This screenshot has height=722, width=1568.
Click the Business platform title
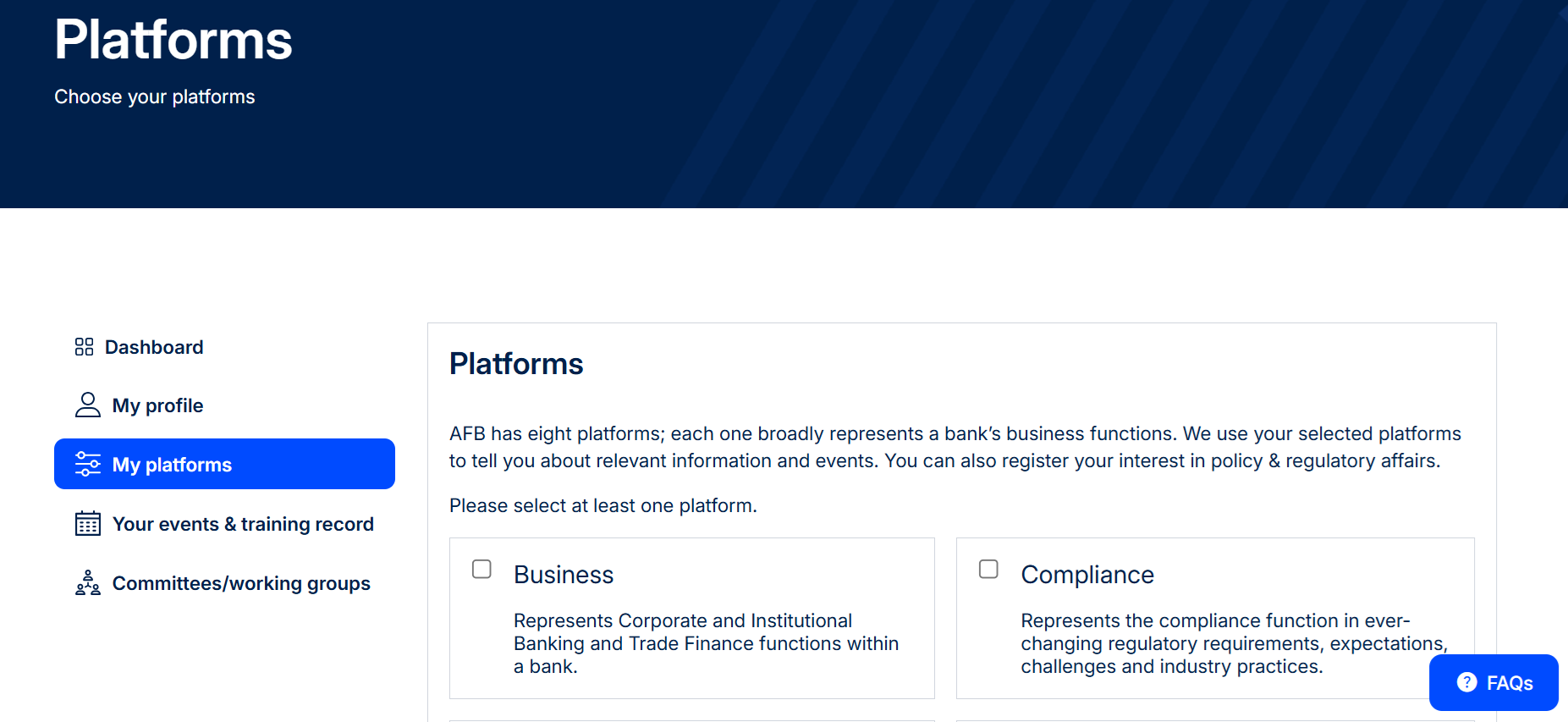click(564, 575)
